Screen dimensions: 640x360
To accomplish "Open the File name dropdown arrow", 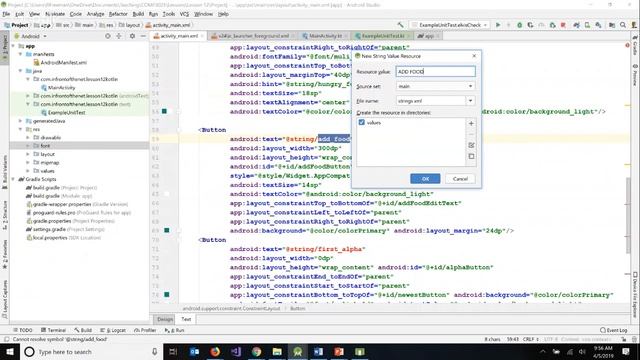I will pyautogui.click(x=471, y=100).
